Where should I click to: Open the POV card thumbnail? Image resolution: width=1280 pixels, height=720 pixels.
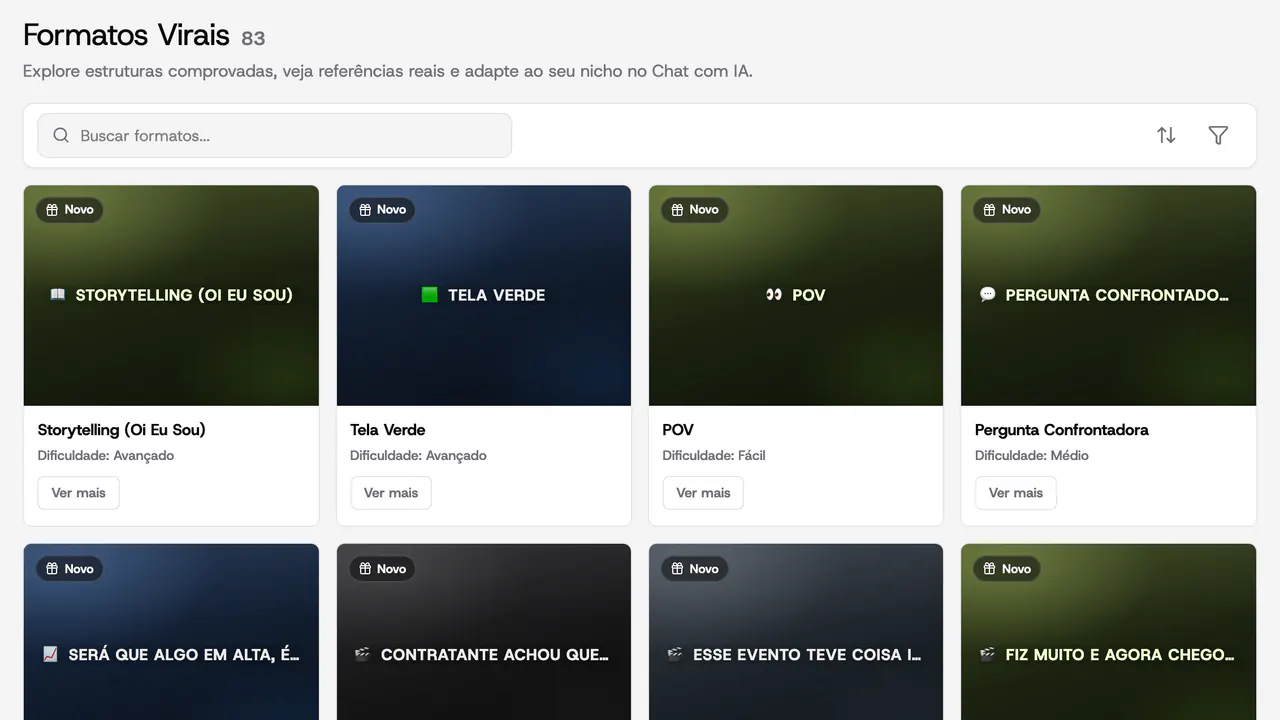796,295
